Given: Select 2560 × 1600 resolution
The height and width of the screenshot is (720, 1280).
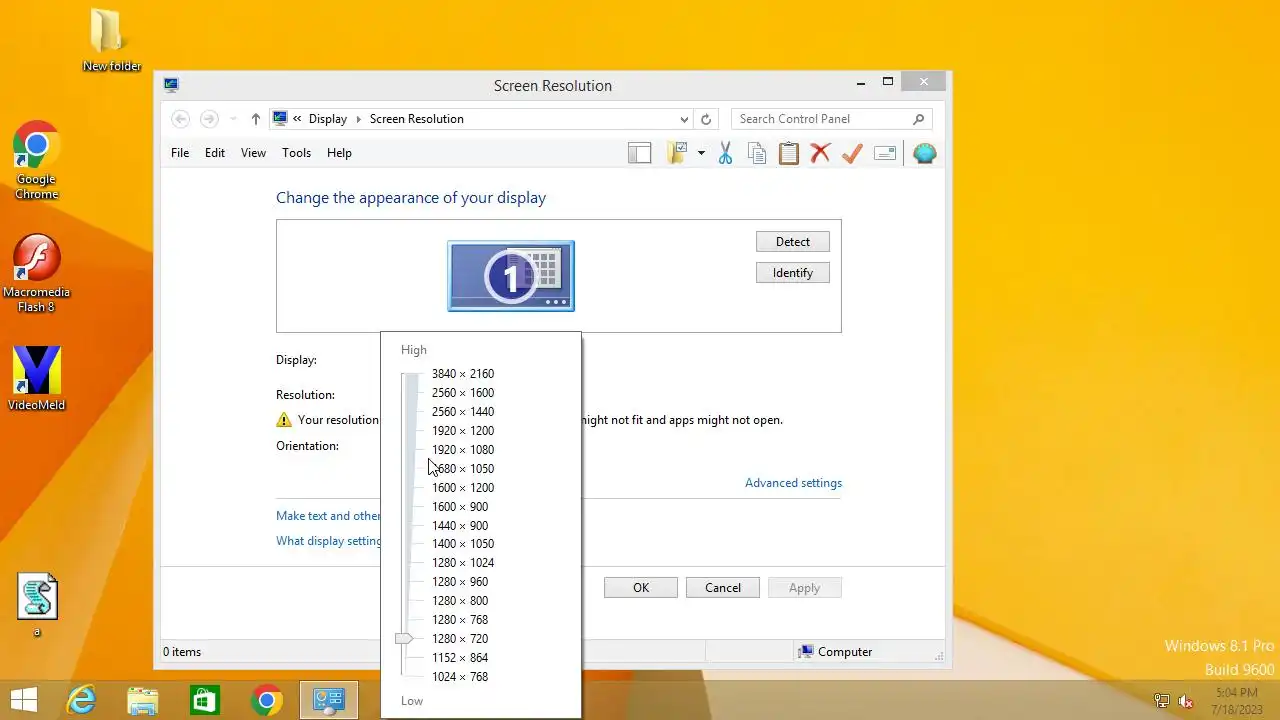Looking at the screenshot, I should click(x=463, y=393).
